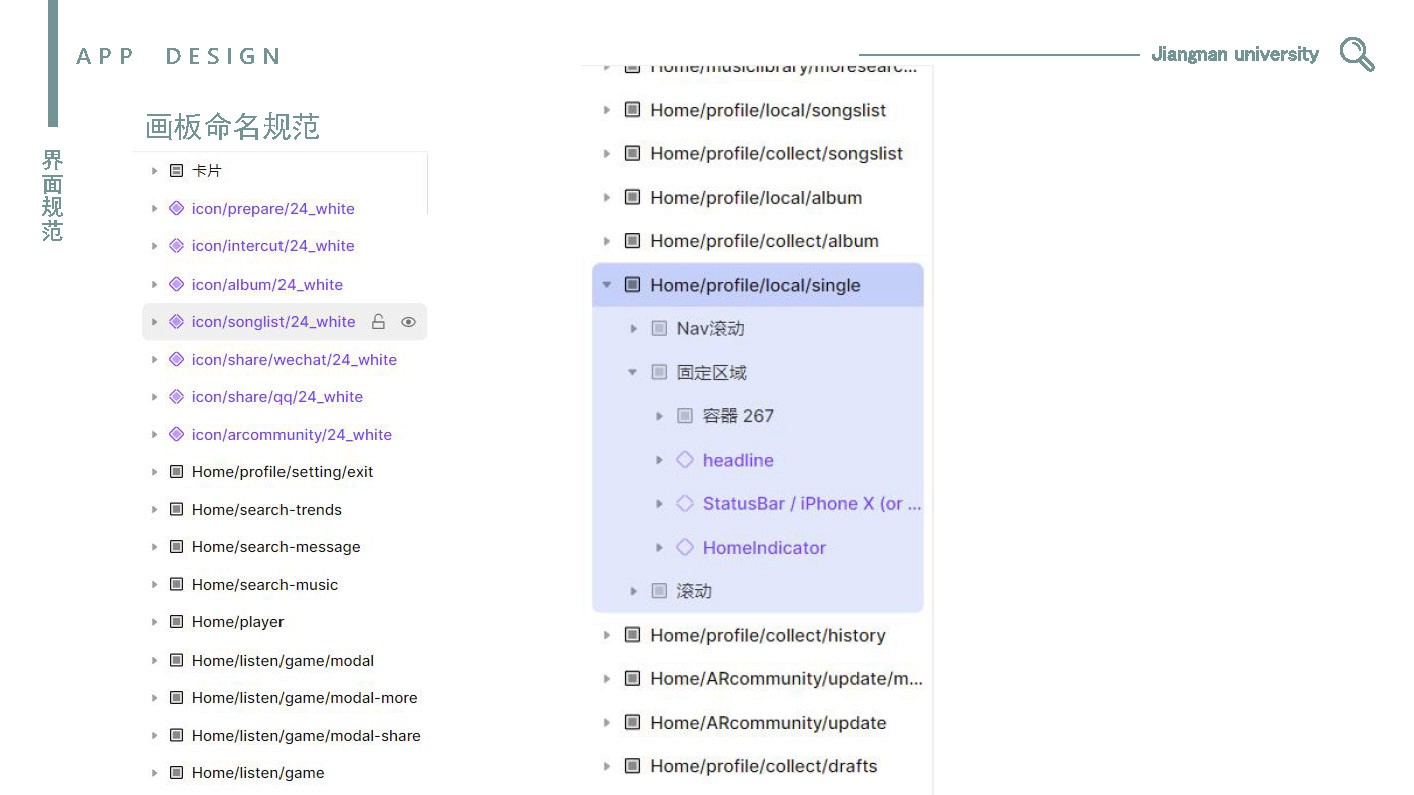
Task: Click artboard icon of Home/search-trends
Action: (176, 509)
